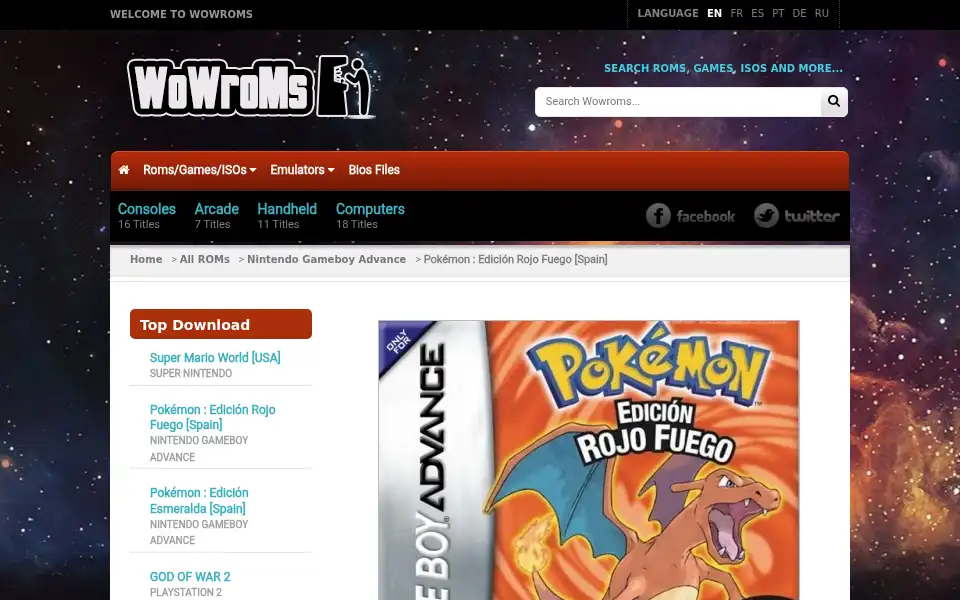Open the Bios Files menu item
The image size is (960, 600).
pos(374,170)
